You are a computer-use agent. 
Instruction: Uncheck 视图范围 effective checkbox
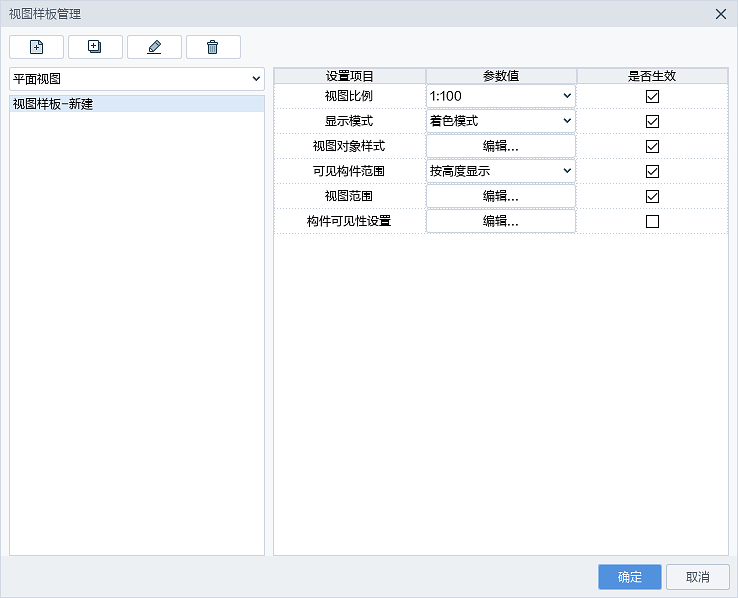tap(652, 196)
